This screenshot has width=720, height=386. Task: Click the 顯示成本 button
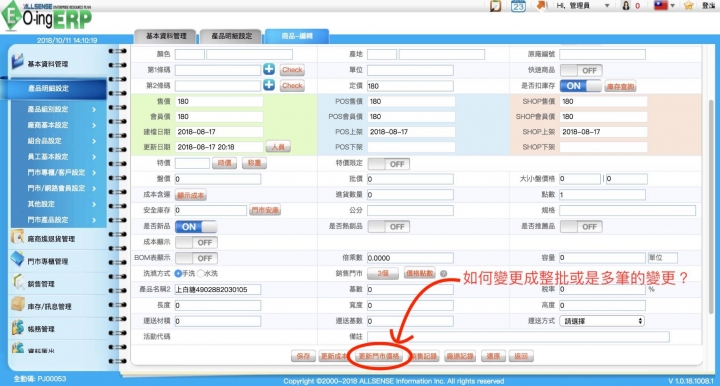pos(191,195)
